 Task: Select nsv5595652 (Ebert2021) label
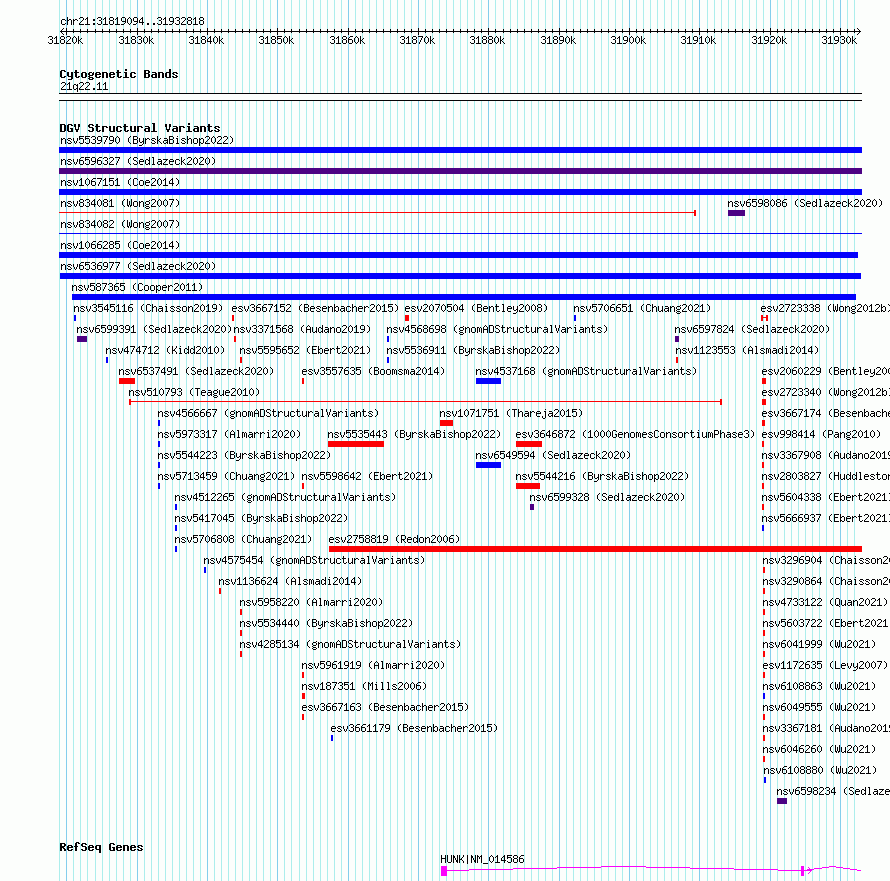(x=305, y=350)
